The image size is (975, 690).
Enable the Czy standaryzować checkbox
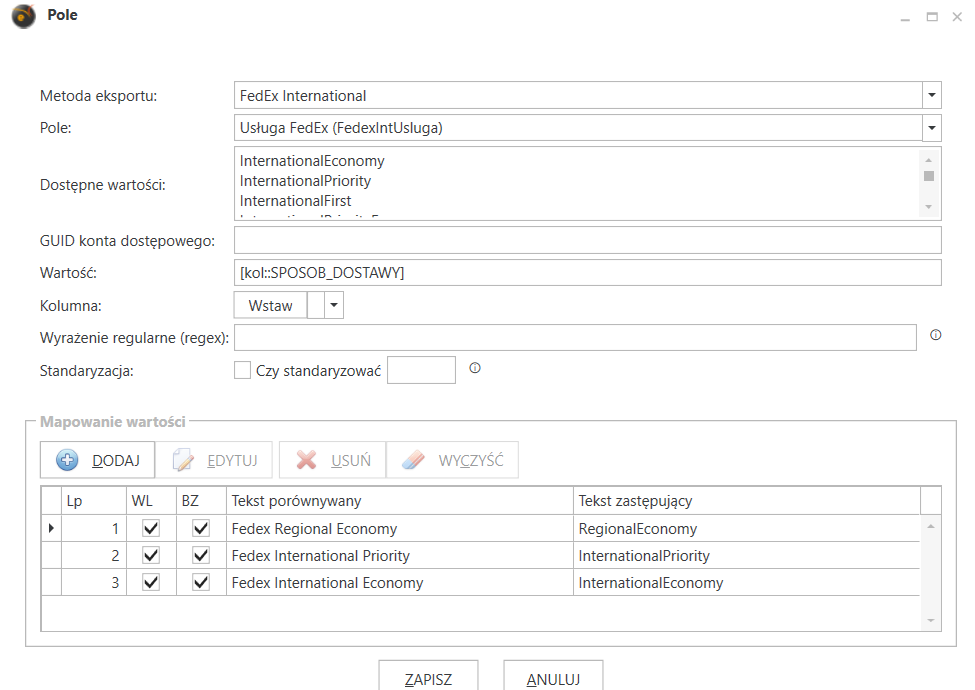point(243,370)
